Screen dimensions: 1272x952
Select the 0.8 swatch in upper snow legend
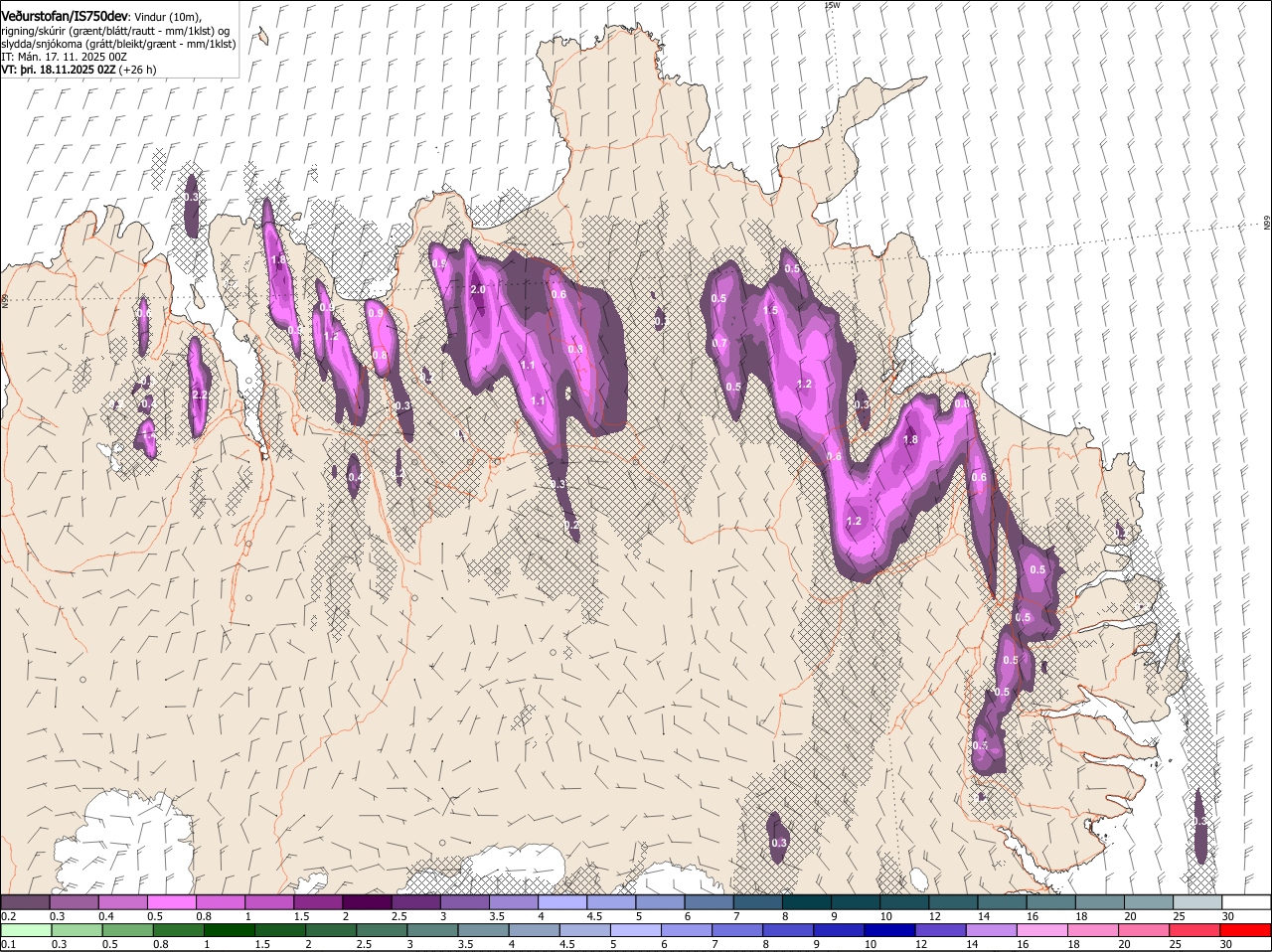(x=220, y=901)
